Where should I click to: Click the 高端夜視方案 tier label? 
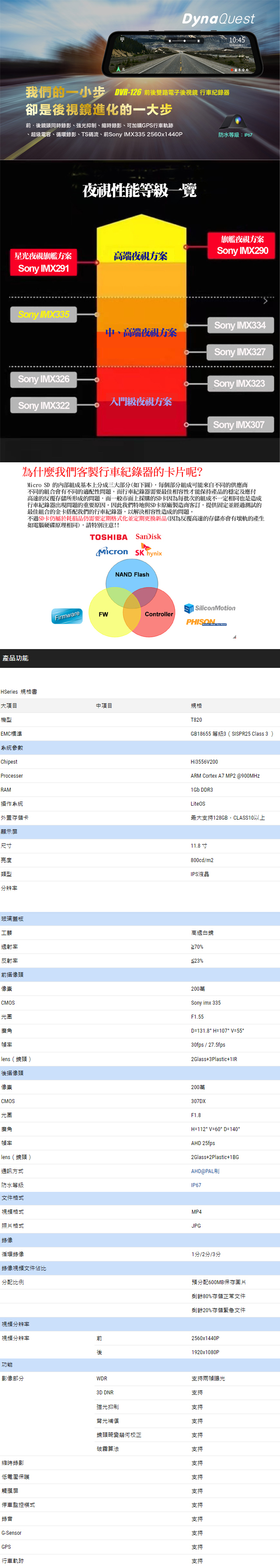tap(140, 256)
